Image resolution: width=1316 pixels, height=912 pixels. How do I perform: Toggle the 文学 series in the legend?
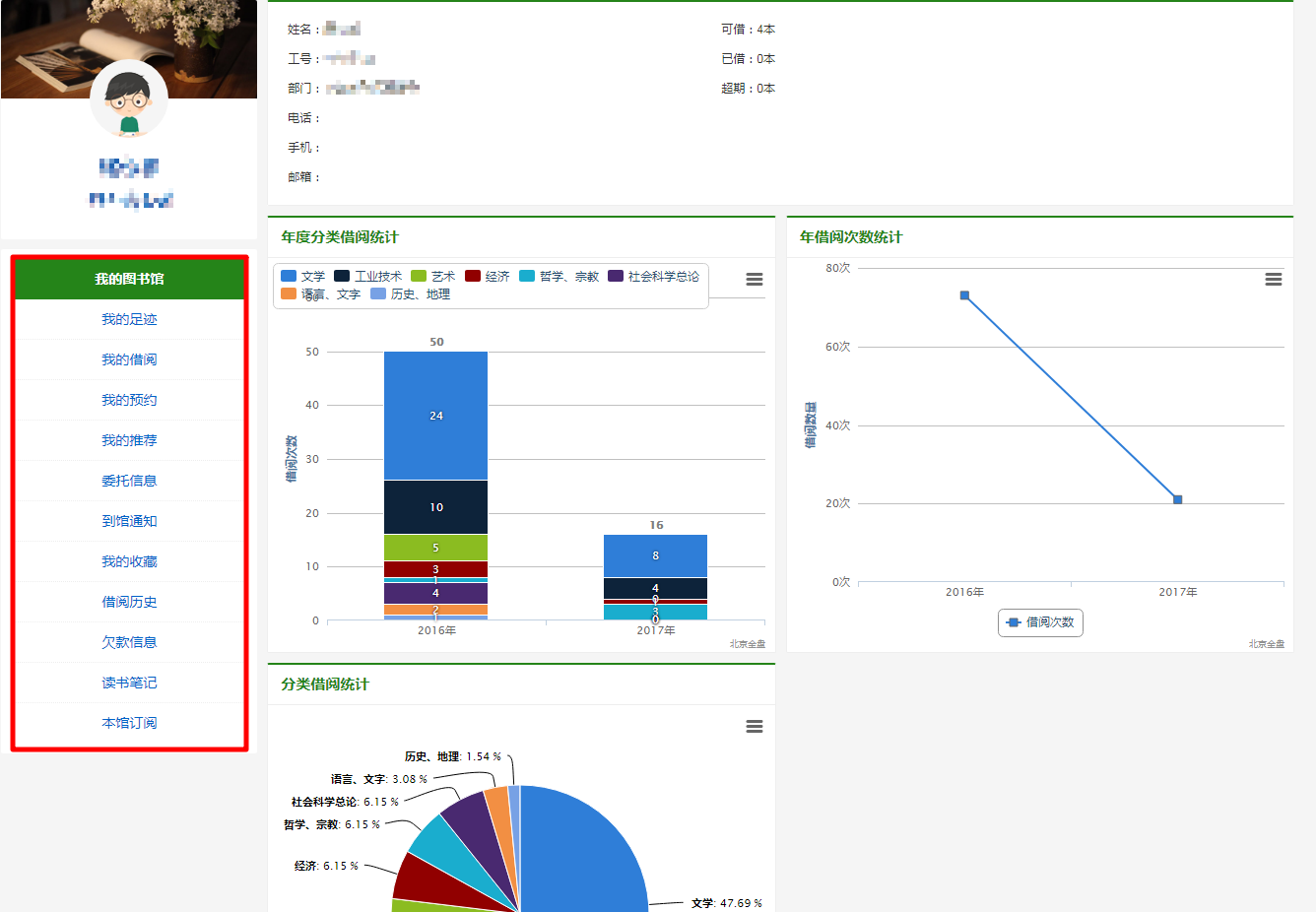pyautogui.click(x=303, y=277)
